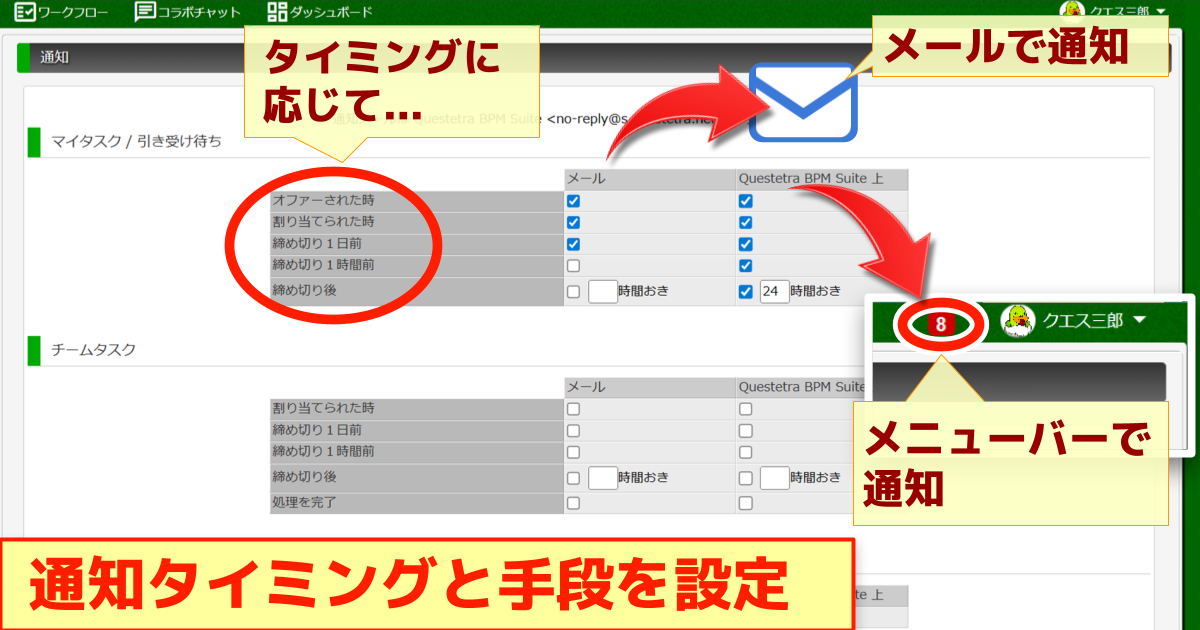The height and width of the screenshot is (630, 1200).
Task: Uncheck BPM Suite for My Task 割り当てられた時
Action: [745, 222]
